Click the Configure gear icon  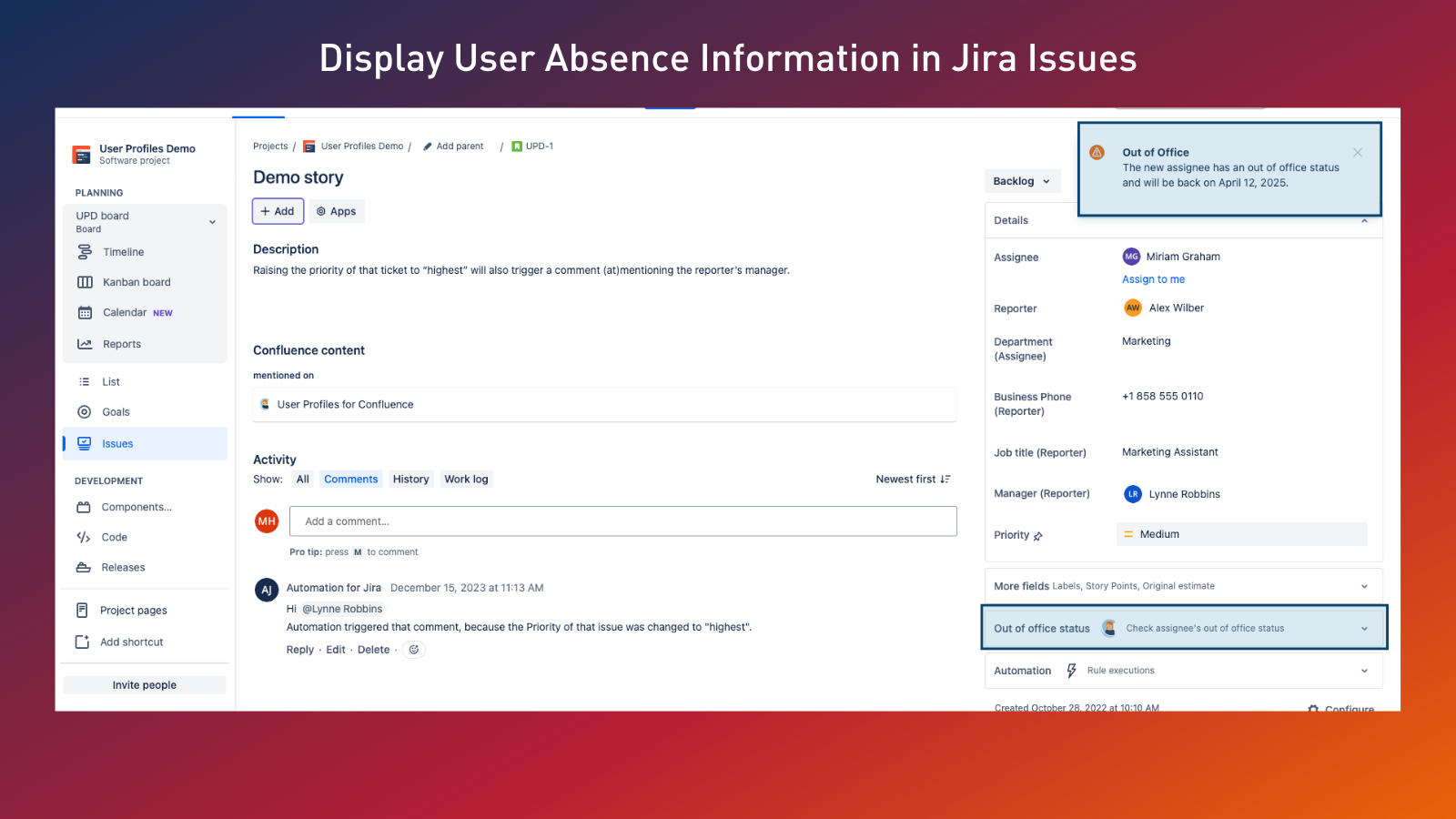(x=1313, y=709)
